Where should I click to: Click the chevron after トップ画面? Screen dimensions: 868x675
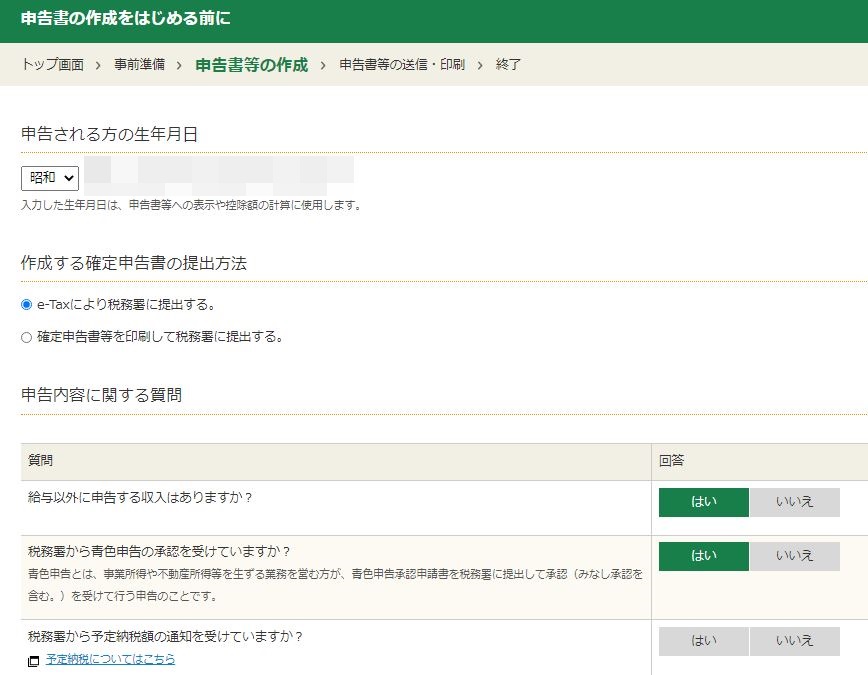98,65
